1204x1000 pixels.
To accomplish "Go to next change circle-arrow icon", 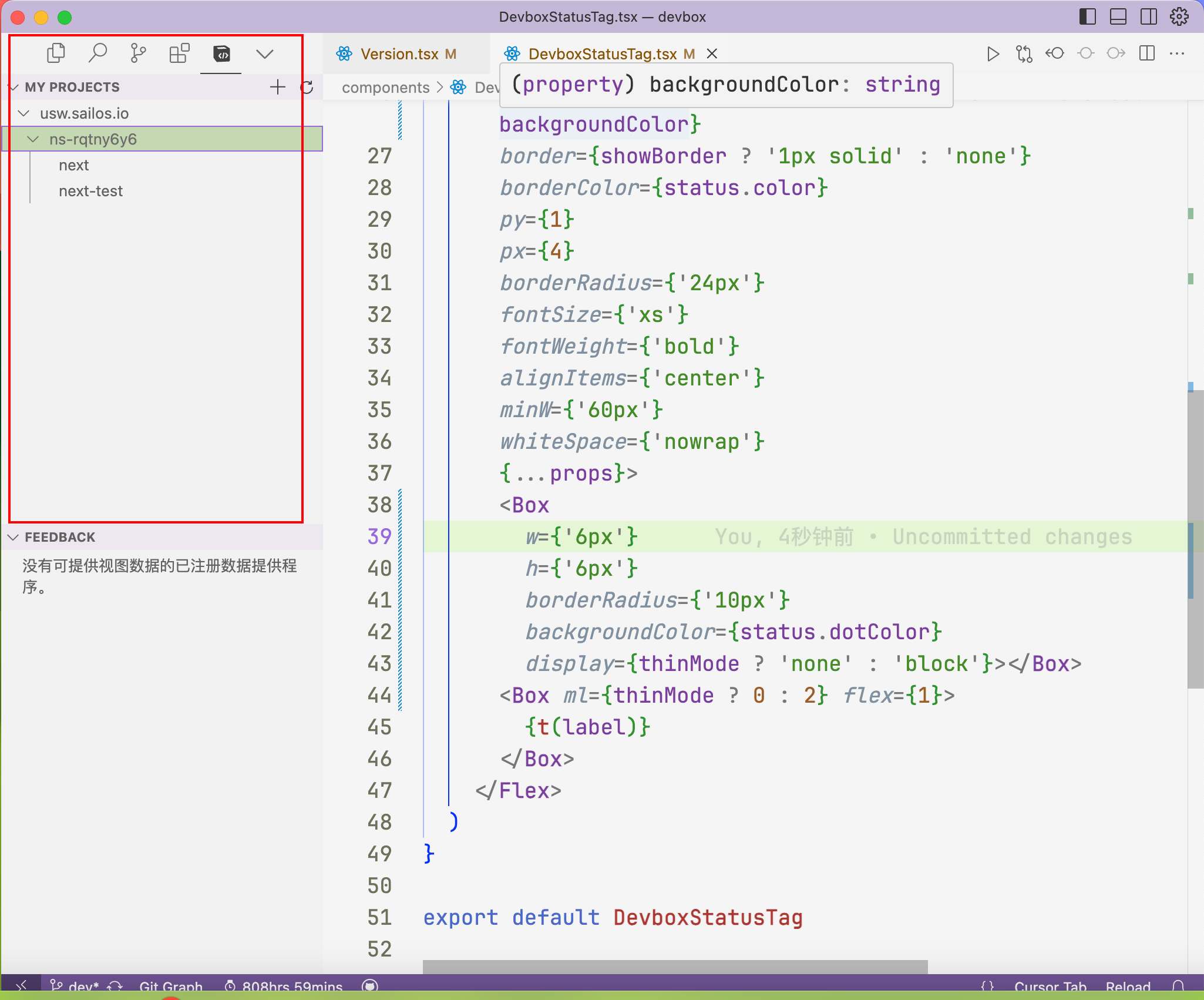I will point(1116,53).
